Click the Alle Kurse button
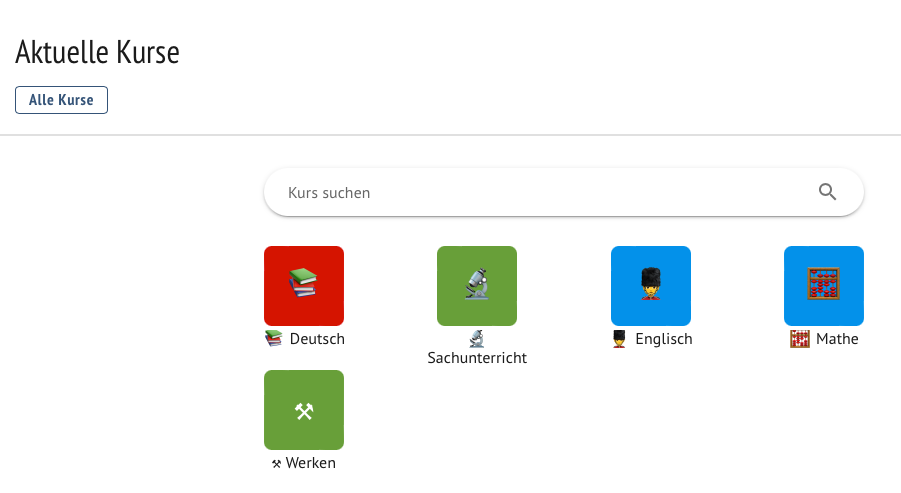This screenshot has height=493, width=901. click(x=61, y=100)
